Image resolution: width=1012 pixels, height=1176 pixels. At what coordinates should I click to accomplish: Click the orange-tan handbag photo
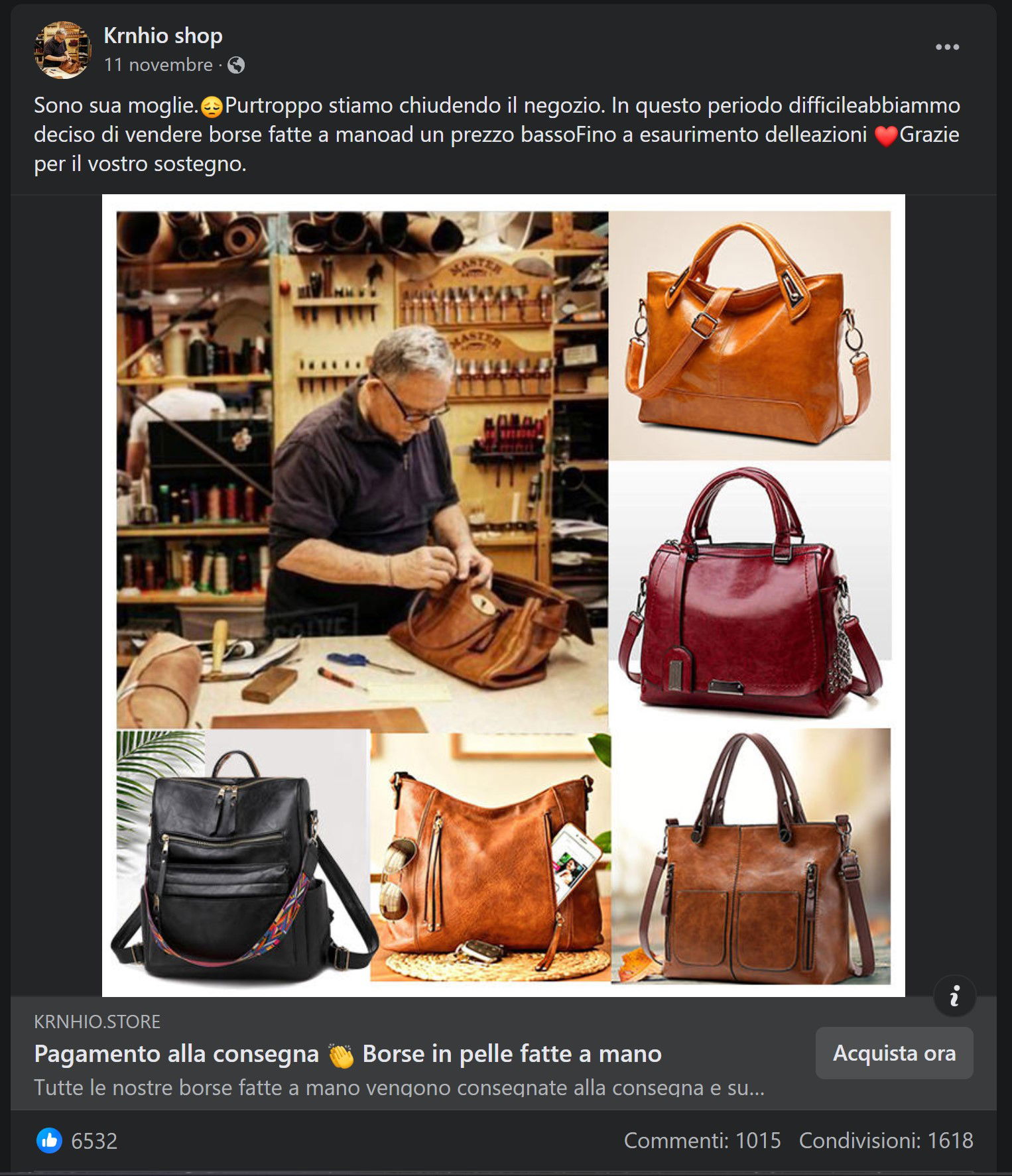750,335
